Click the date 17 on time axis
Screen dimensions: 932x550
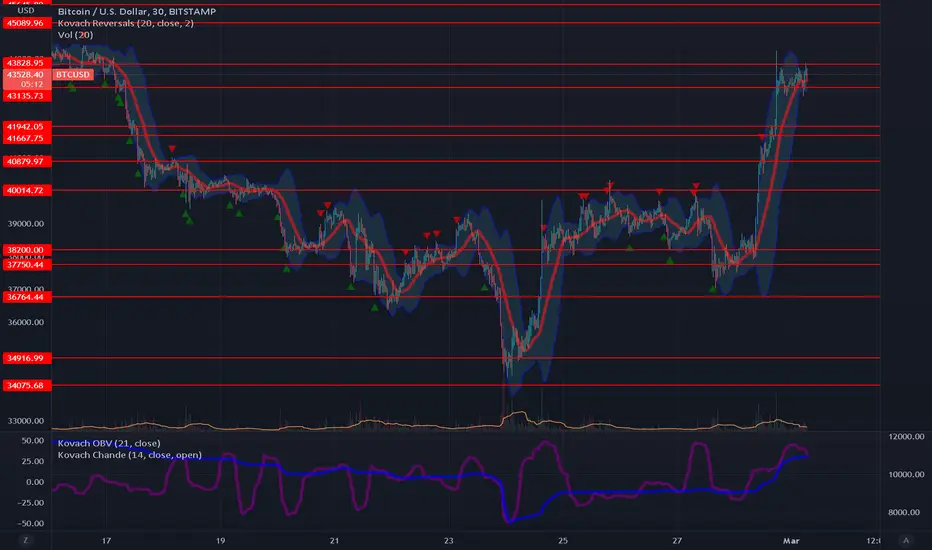(106, 540)
